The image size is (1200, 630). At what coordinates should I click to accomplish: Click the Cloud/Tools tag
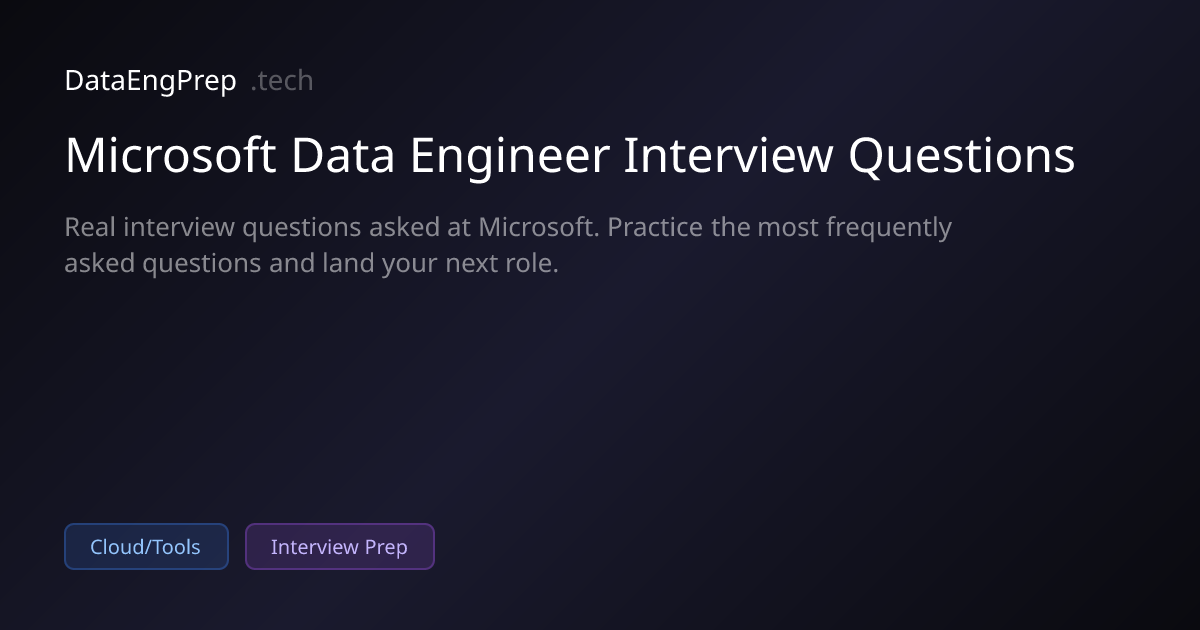146,547
